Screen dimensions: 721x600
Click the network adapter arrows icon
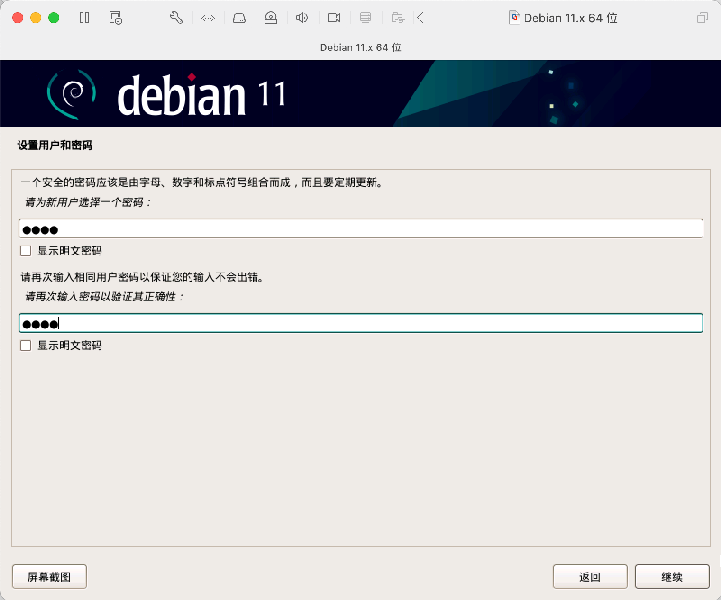point(208,18)
